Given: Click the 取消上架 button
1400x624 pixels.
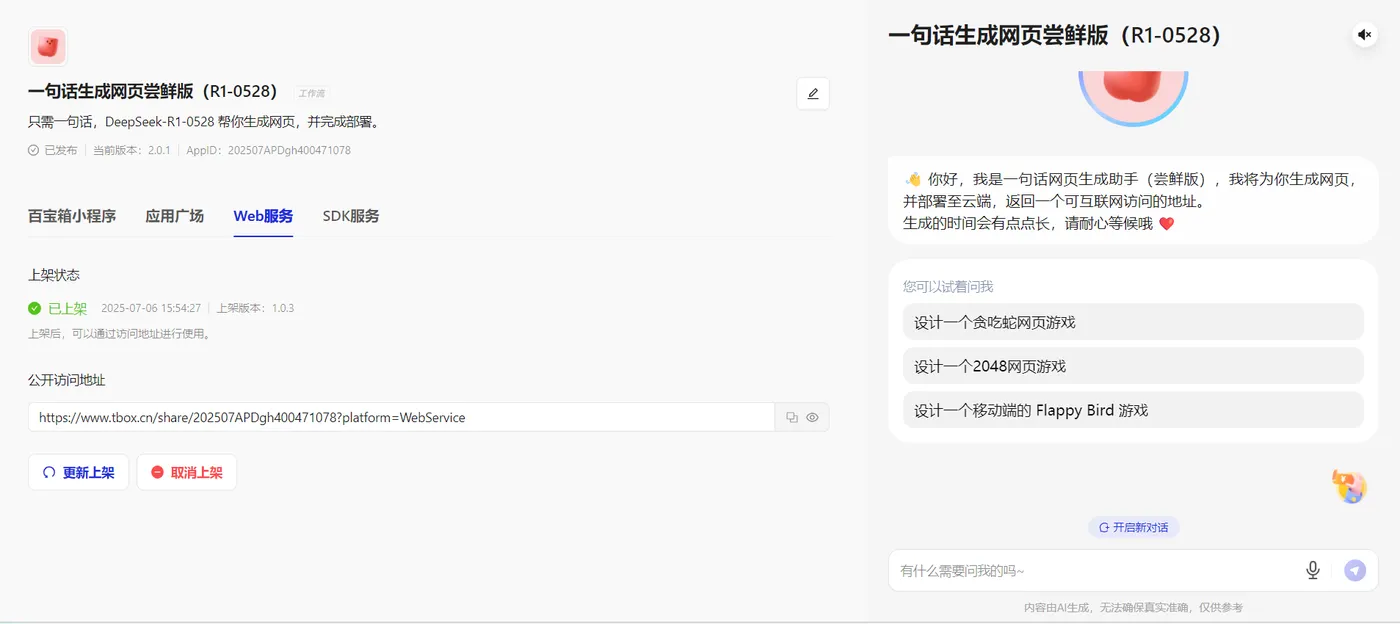Looking at the screenshot, I should coord(186,472).
